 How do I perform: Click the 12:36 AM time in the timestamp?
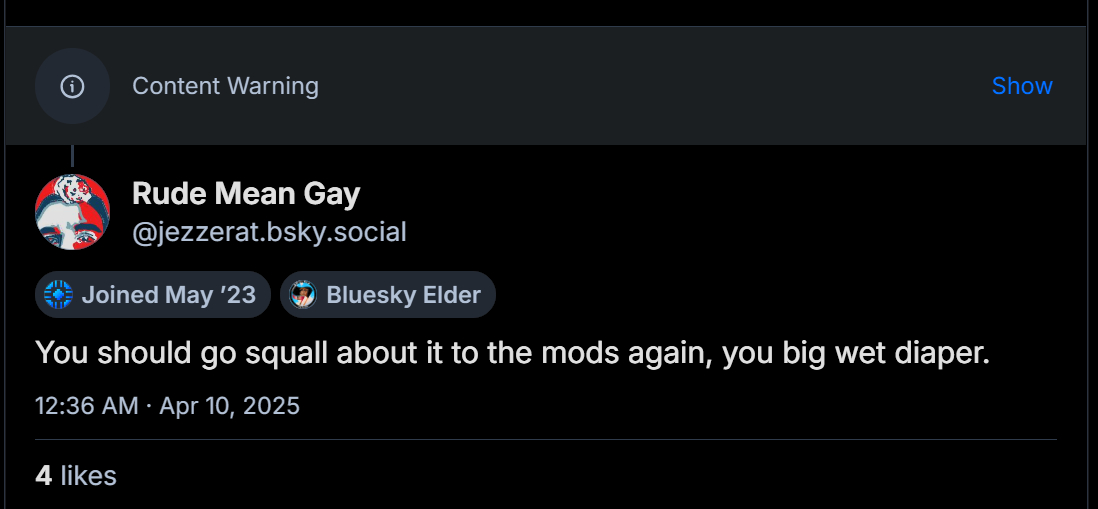pyautogui.click(x=86, y=406)
